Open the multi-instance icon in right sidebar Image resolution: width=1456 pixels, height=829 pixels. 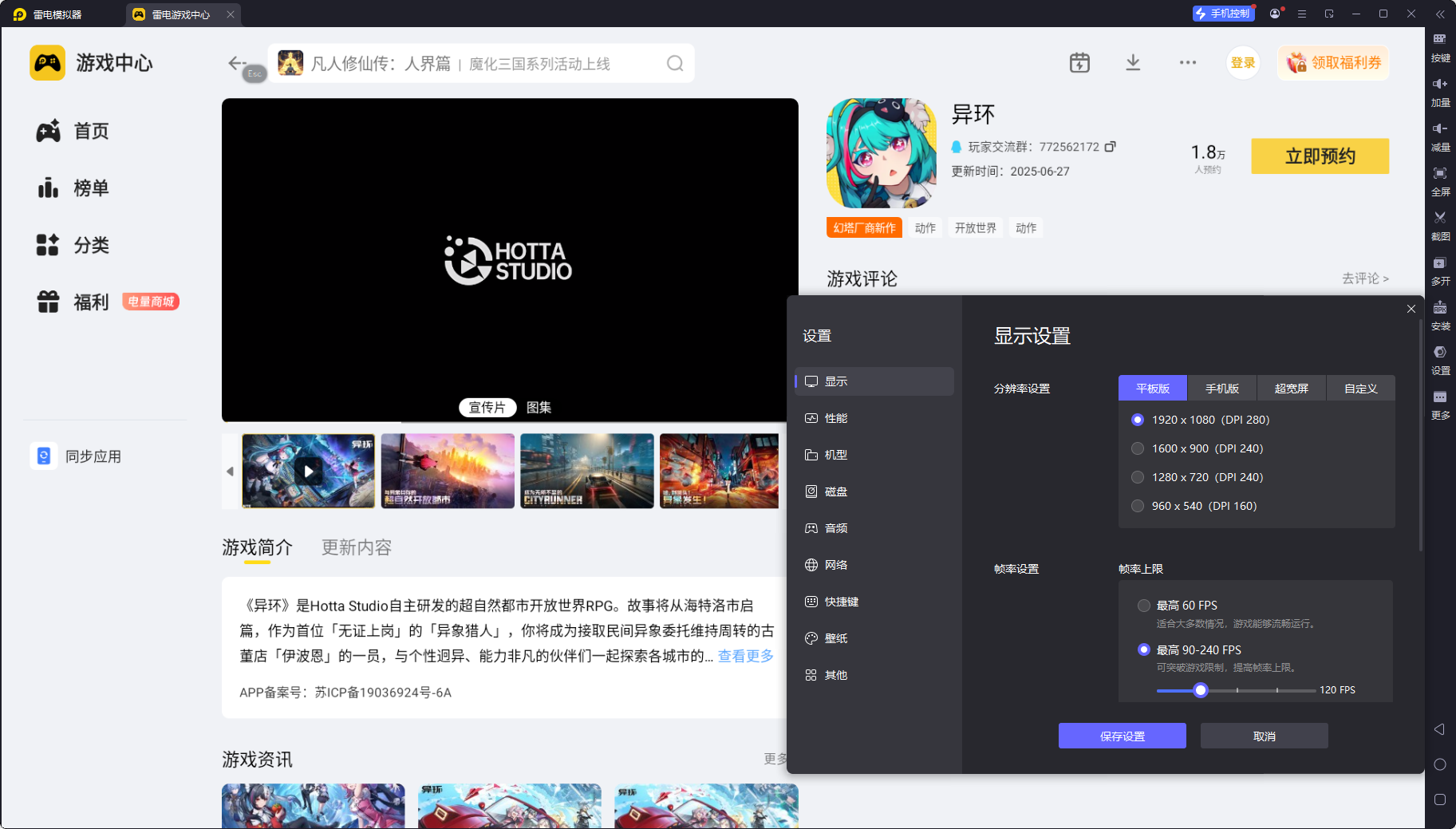1440,263
